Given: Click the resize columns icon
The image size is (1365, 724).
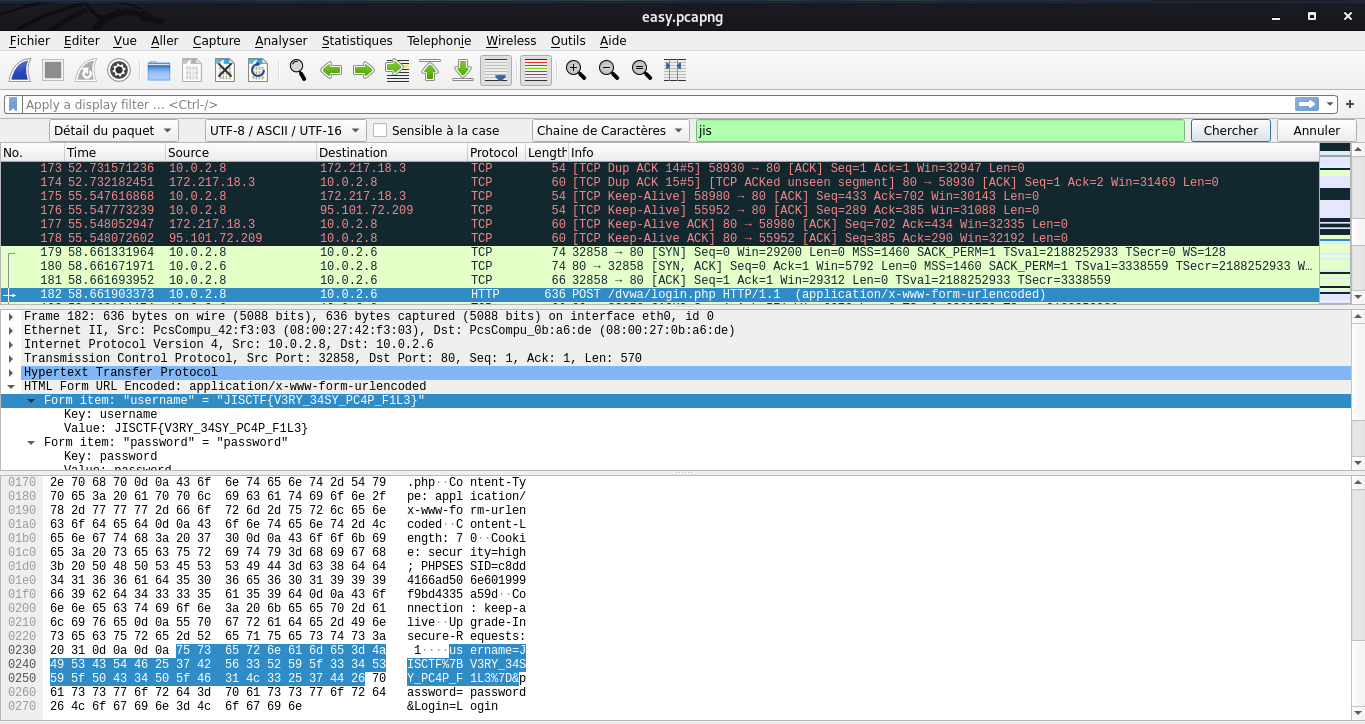Looking at the screenshot, I should point(675,70).
